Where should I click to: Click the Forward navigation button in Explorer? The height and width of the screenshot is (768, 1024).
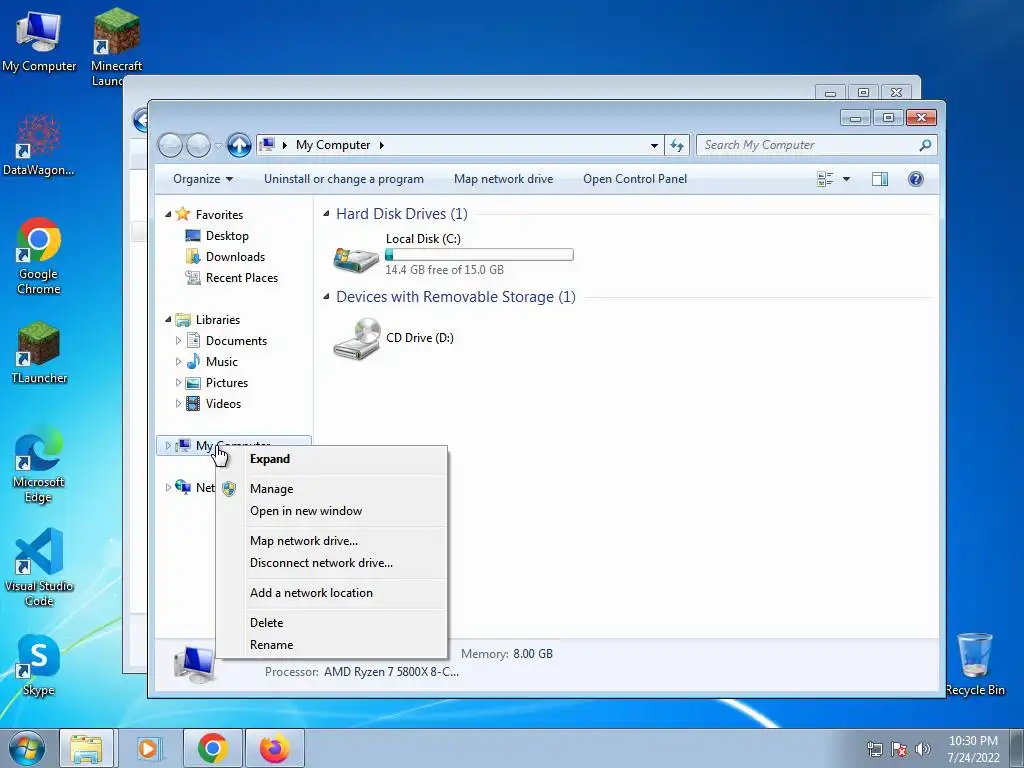(199, 145)
